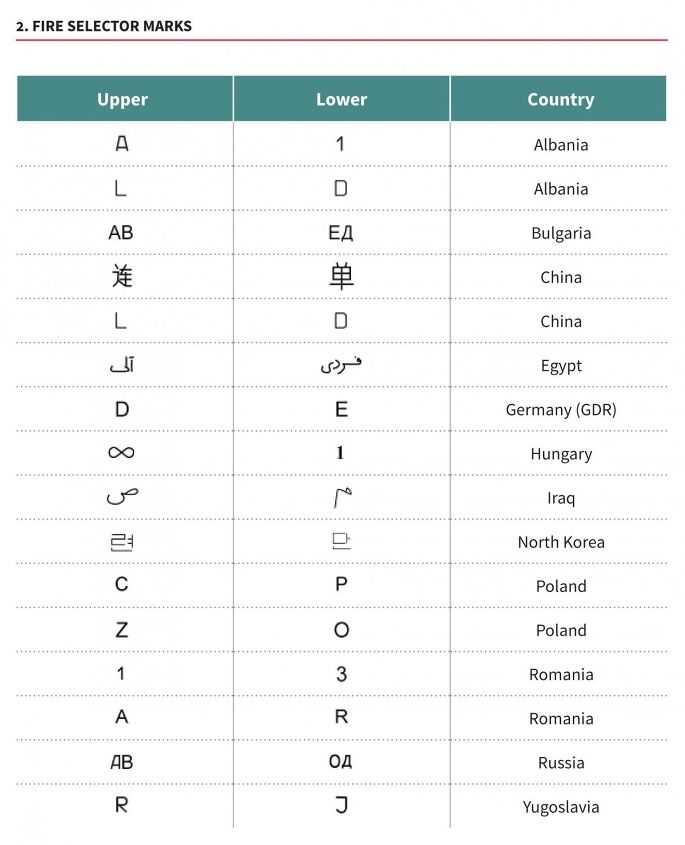The width and height of the screenshot is (685, 845).
Task: Click the "Lower" column header
Action: (341, 99)
